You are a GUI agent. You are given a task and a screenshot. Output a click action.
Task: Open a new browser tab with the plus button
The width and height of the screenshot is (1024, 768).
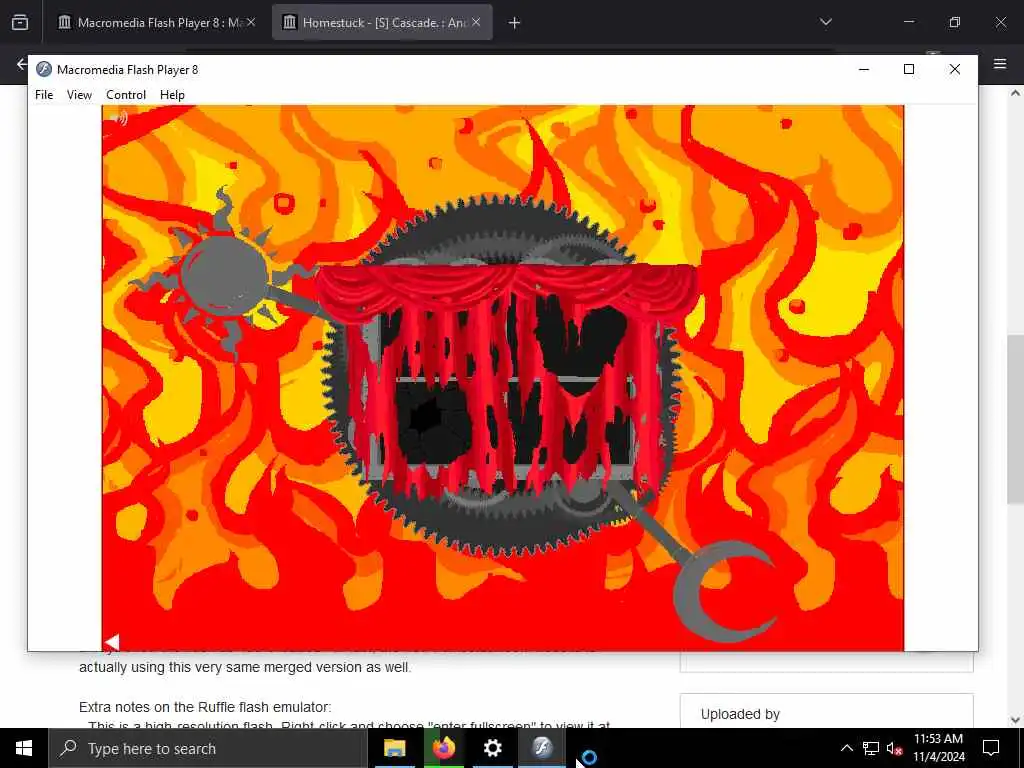[514, 23]
